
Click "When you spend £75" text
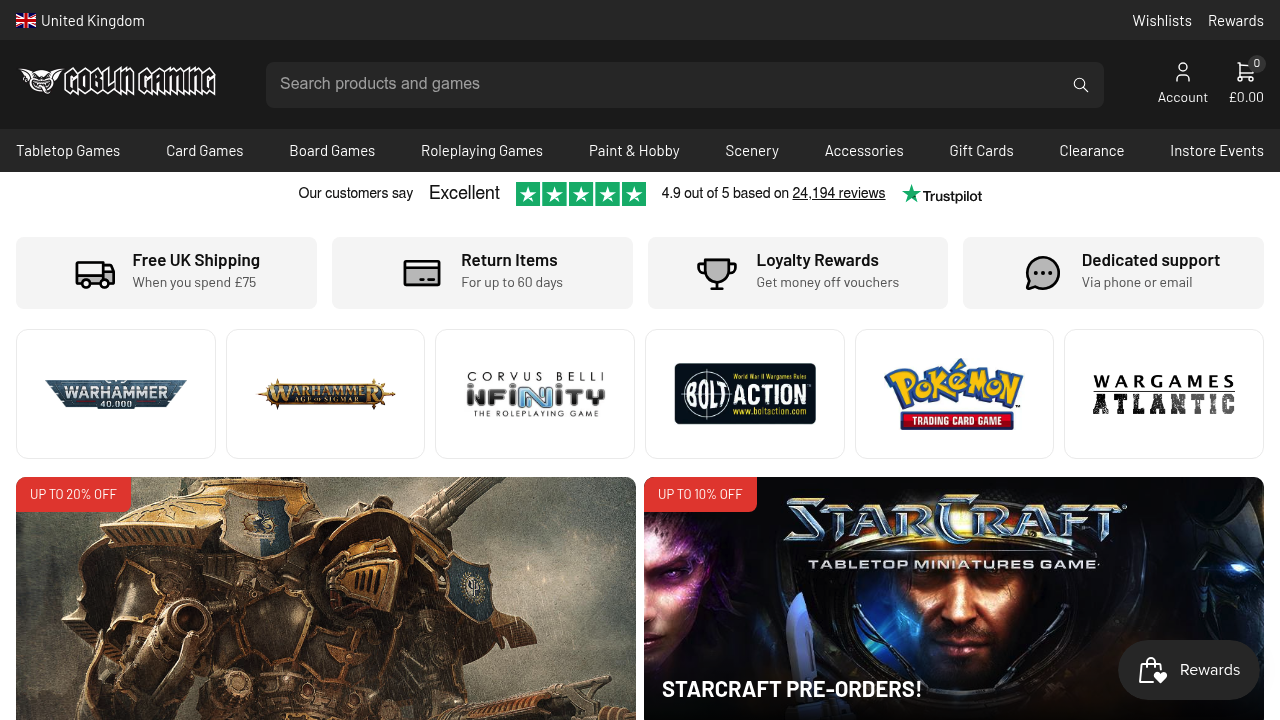click(194, 283)
